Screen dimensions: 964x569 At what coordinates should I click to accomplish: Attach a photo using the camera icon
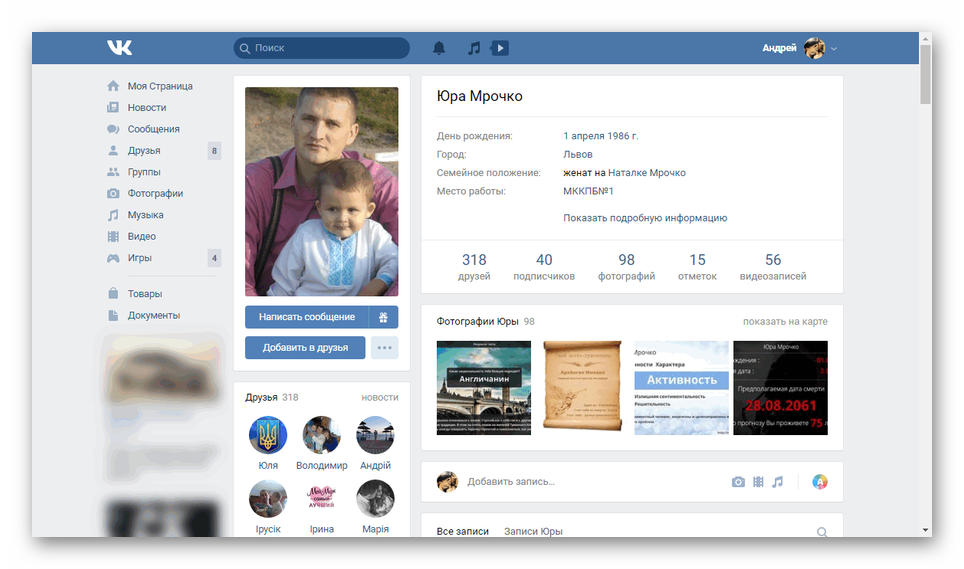click(738, 482)
